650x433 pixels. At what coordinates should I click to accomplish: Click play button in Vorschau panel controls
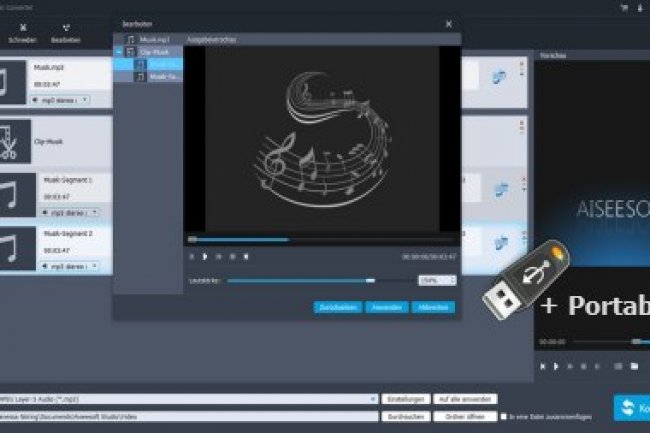556,366
